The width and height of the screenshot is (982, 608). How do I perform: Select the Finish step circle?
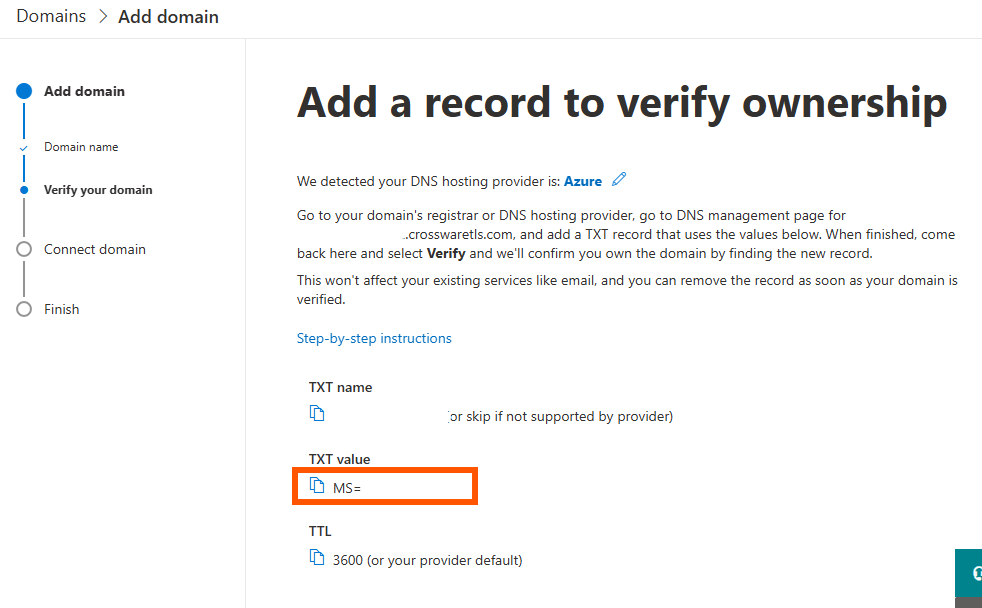[24, 309]
